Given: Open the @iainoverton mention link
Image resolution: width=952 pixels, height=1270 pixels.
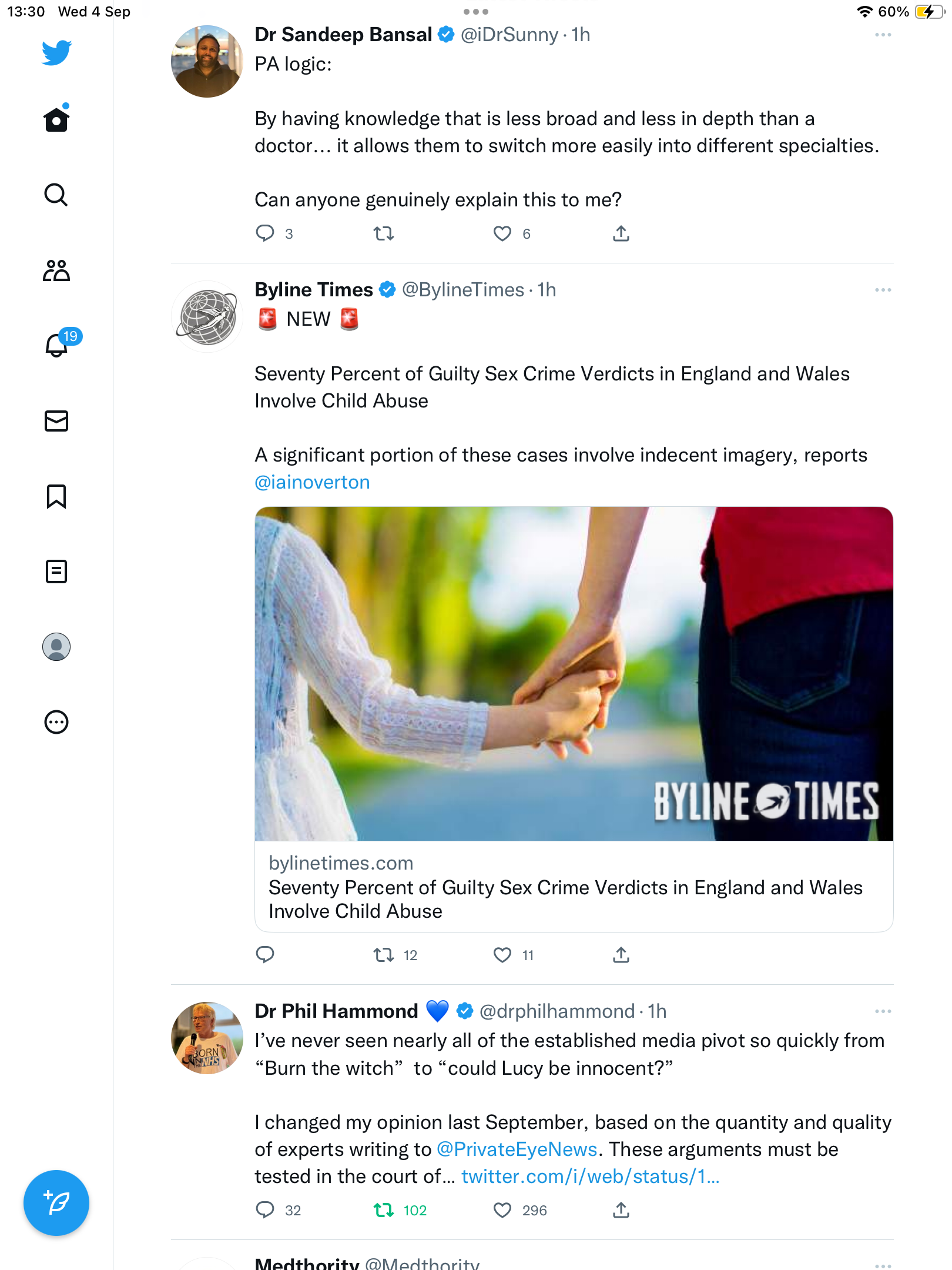Looking at the screenshot, I should 312,482.
